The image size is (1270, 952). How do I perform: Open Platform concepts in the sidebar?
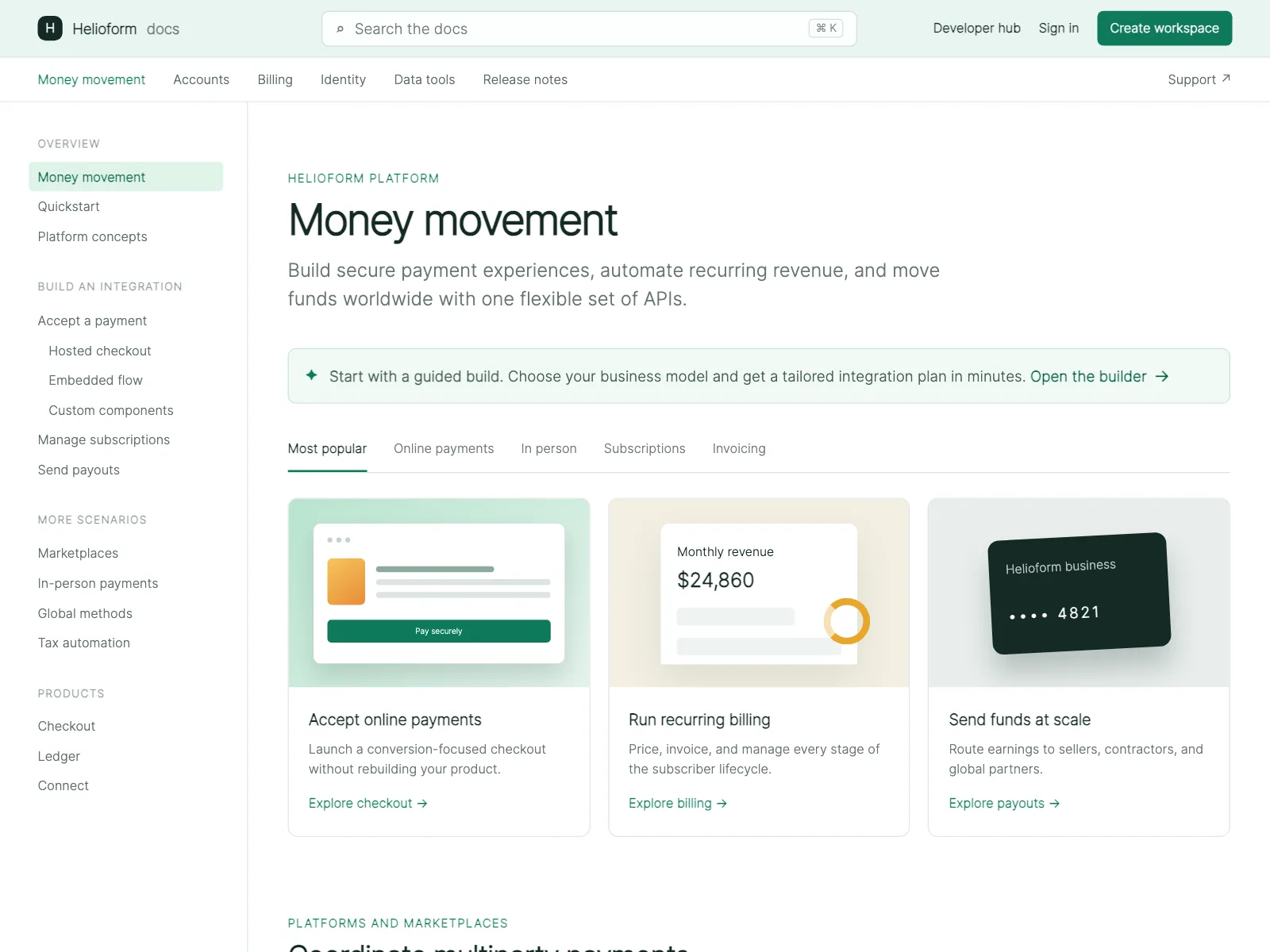pos(92,236)
